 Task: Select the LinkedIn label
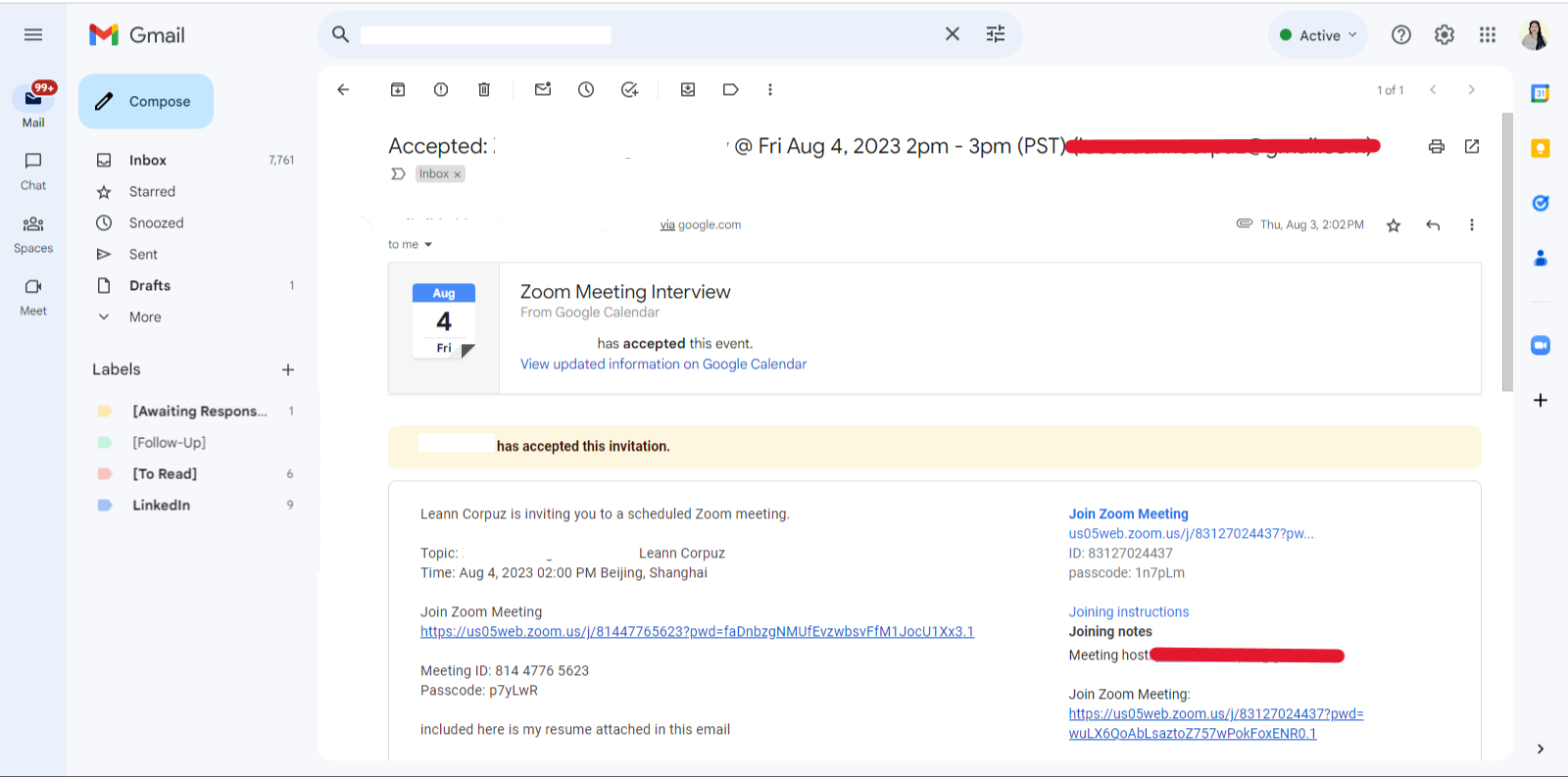pos(162,506)
